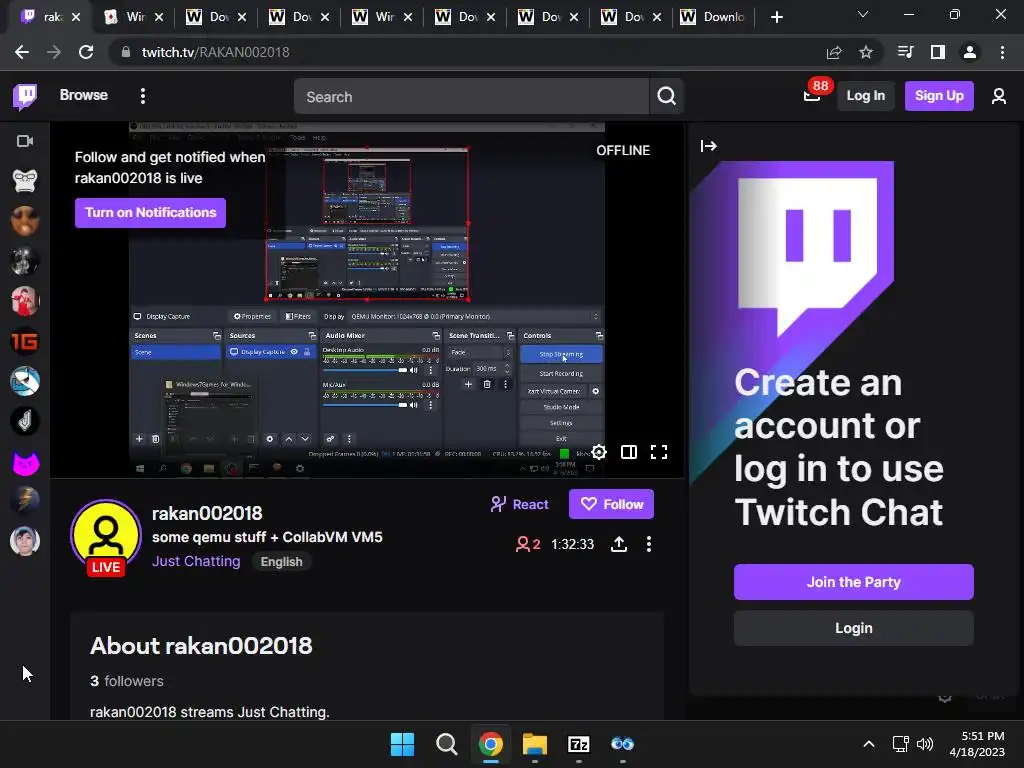Open the browser media control icon

click(x=905, y=52)
